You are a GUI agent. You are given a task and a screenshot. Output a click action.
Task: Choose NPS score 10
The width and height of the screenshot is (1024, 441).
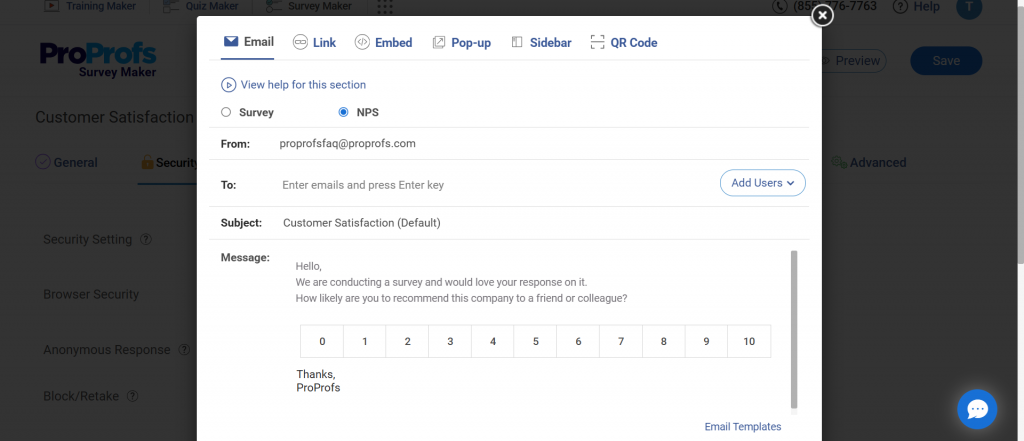coord(749,341)
